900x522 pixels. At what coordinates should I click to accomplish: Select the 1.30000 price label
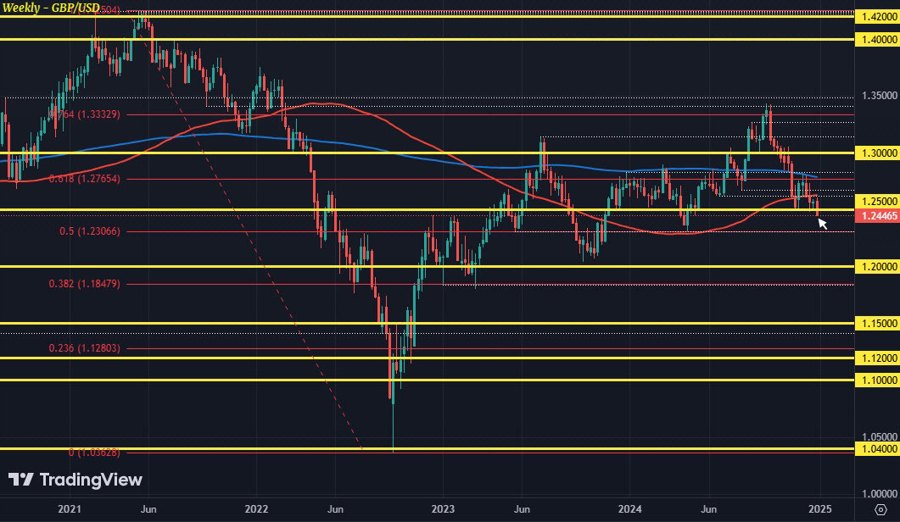click(x=876, y=153)
